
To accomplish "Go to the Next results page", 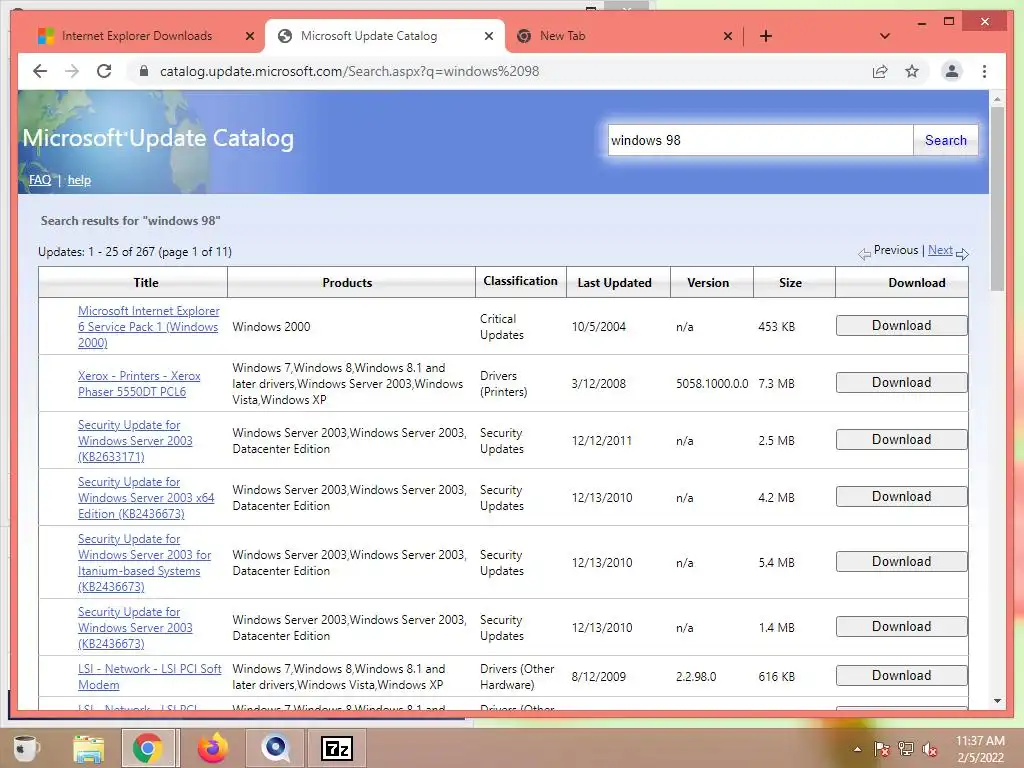I will (x=940, y=249).
